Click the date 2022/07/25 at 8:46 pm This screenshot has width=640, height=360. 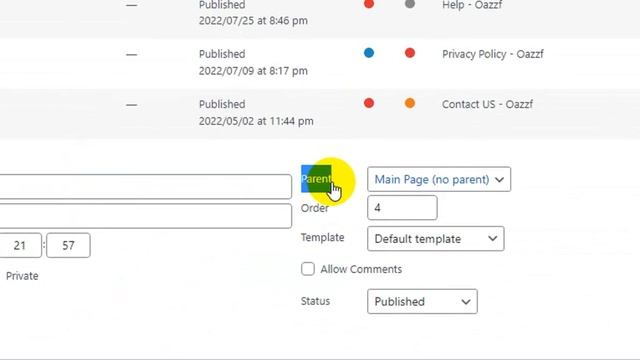coord(253,20)
